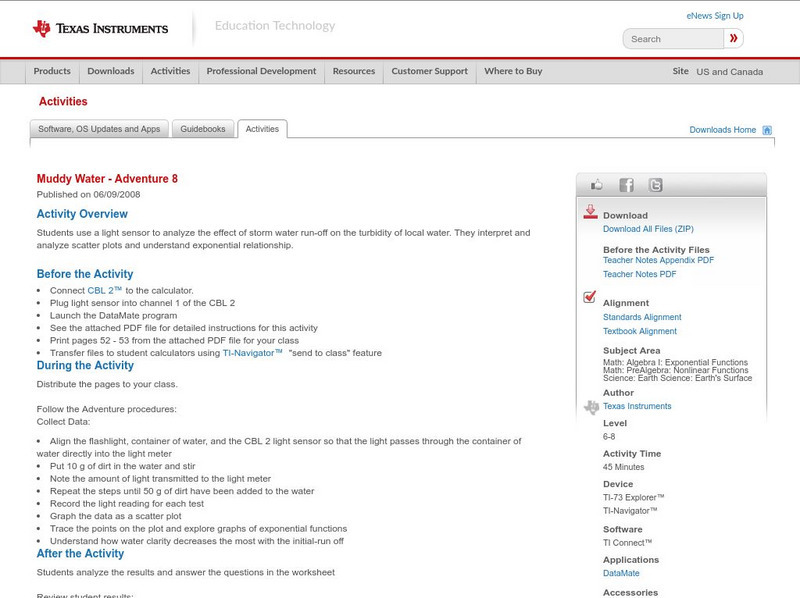Click the 6-8 level value

click(x=609, y=437)
